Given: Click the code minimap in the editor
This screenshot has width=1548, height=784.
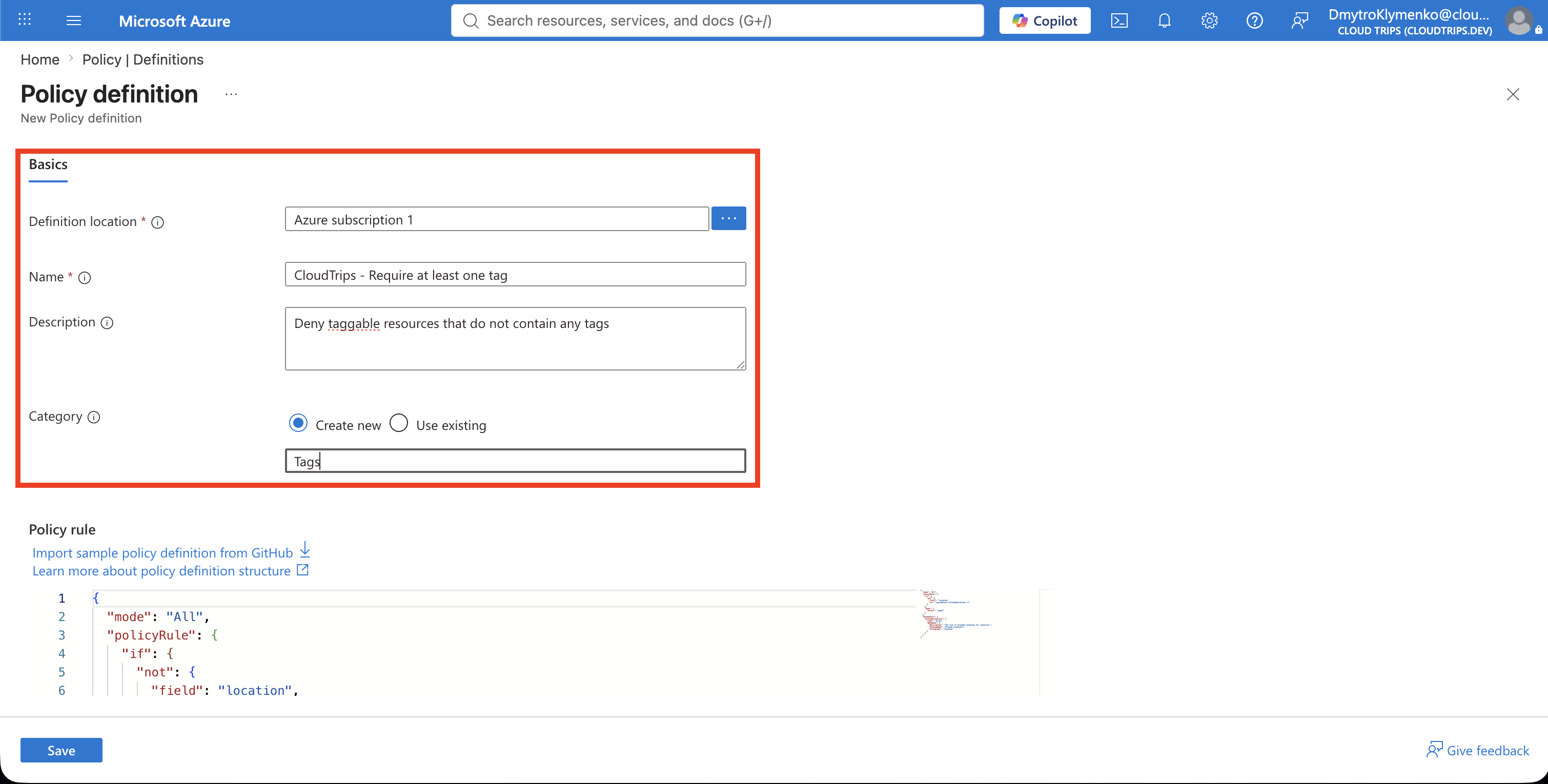Looking at the screenshot, I should (956, 613).
